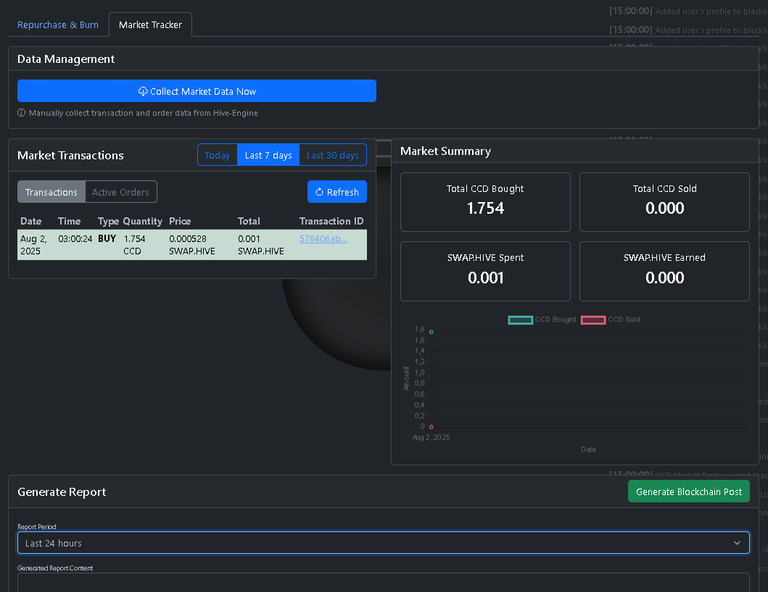
Task: Open transaction ID 578406ab link
Action: (x=323, y=239)
